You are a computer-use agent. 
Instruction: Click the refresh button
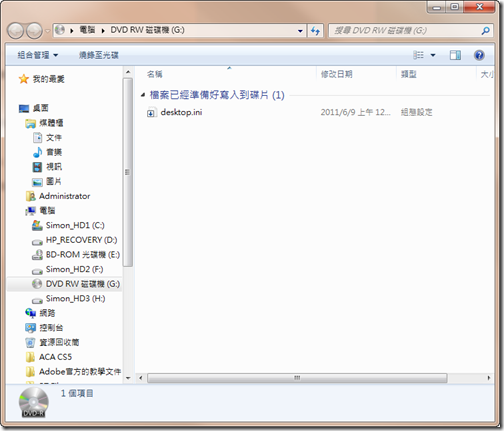(x=315, y=31)
